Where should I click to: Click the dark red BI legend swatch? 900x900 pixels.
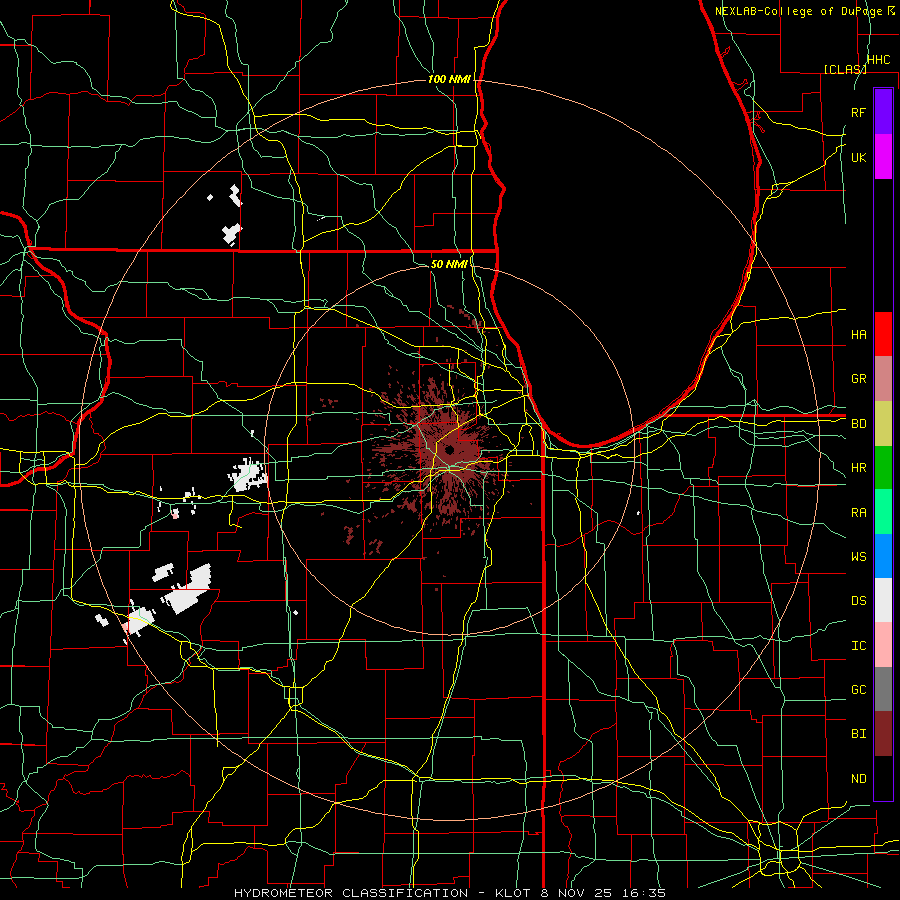(x=883, y=734)
